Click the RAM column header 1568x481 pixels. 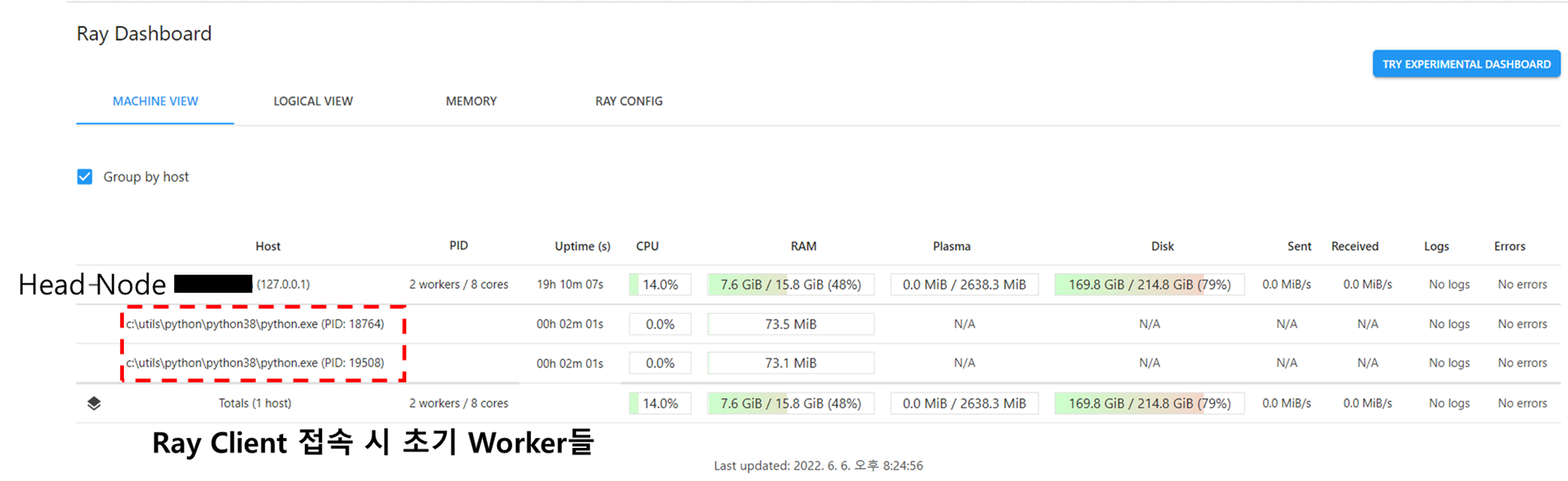(x=804, y=246)
